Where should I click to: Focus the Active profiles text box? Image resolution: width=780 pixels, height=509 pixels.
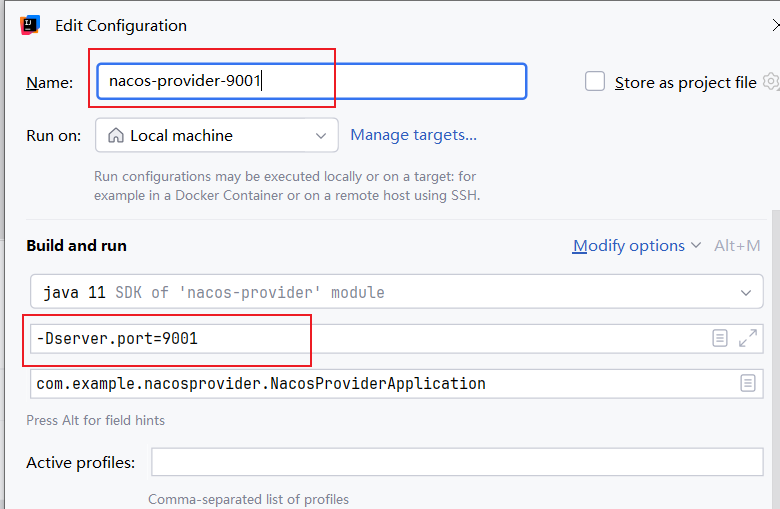coord(457,462)
